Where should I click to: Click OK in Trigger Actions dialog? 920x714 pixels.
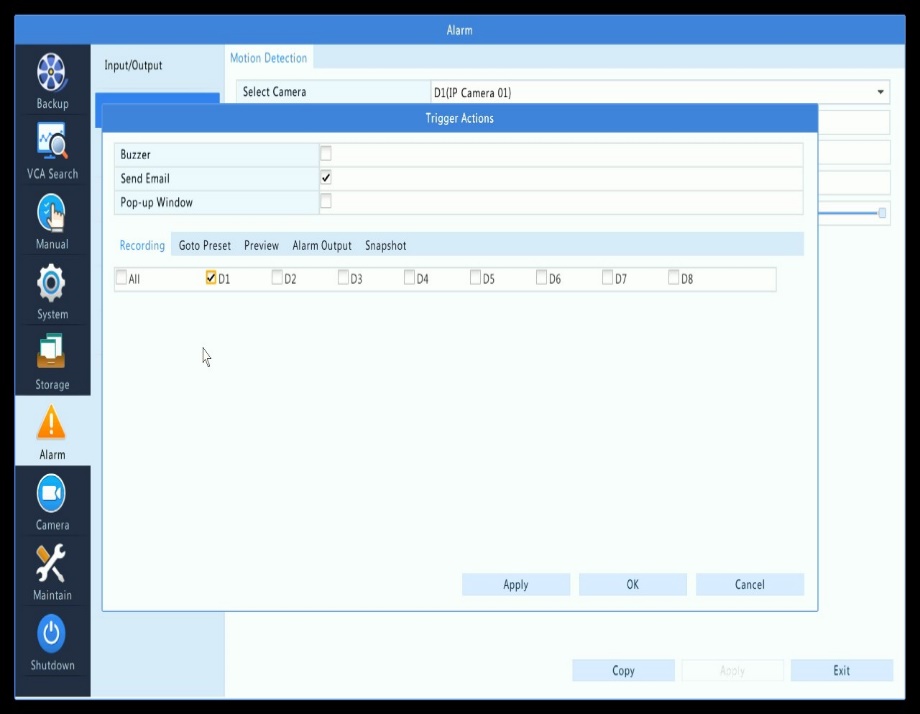click(632, 585)
